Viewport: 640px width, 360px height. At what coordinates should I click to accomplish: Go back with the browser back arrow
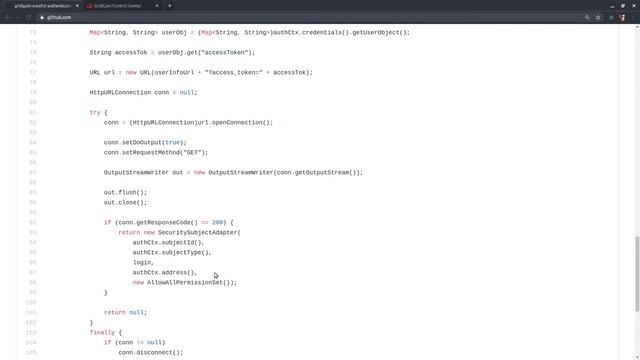[7, 18]
